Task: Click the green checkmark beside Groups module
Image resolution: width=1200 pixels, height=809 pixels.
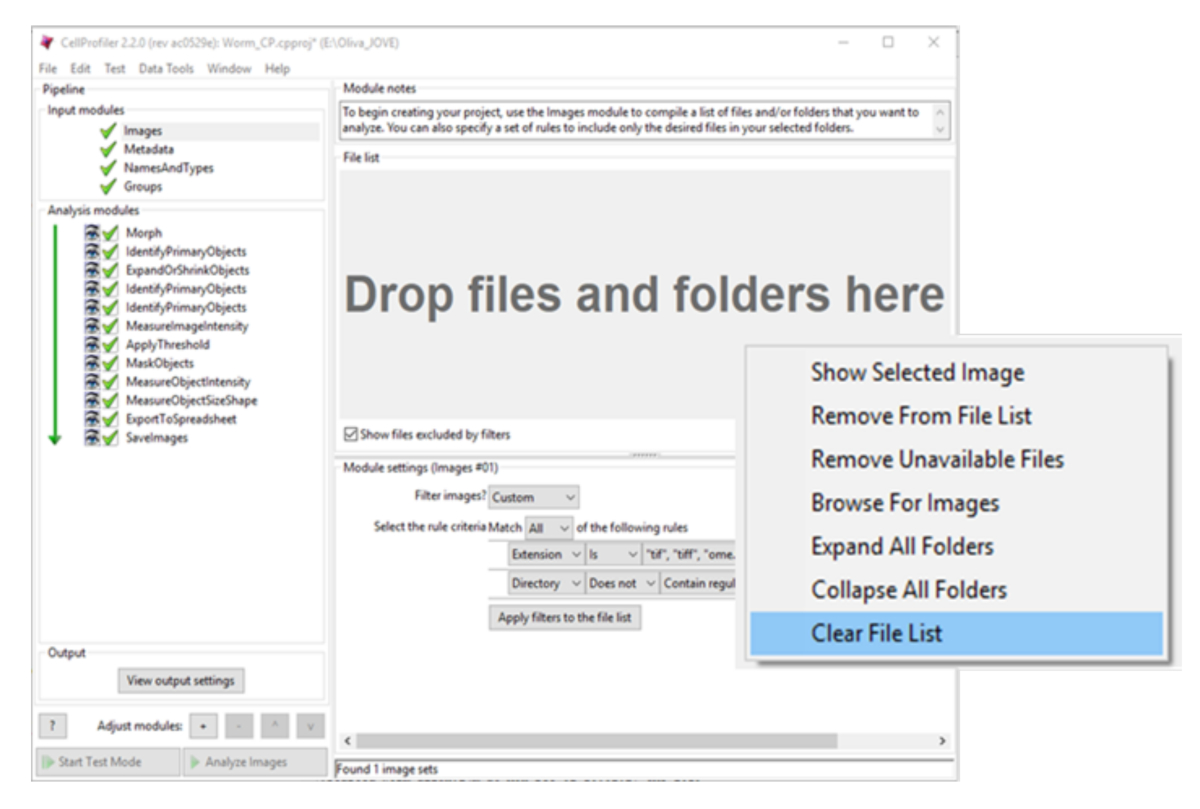Action: pyautogui.click(x=108, y=186)
